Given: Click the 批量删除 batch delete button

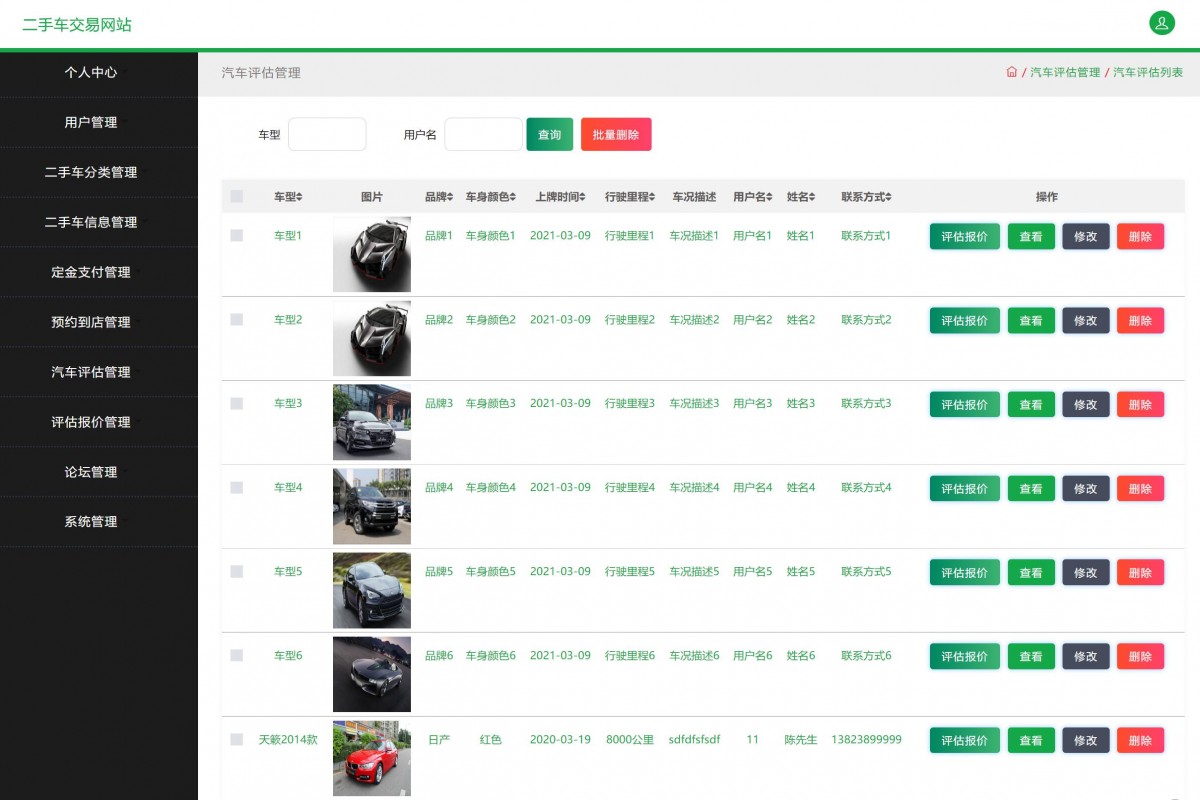Looking at the screenshot, I should pyautogui.click(x=617, y=133).
